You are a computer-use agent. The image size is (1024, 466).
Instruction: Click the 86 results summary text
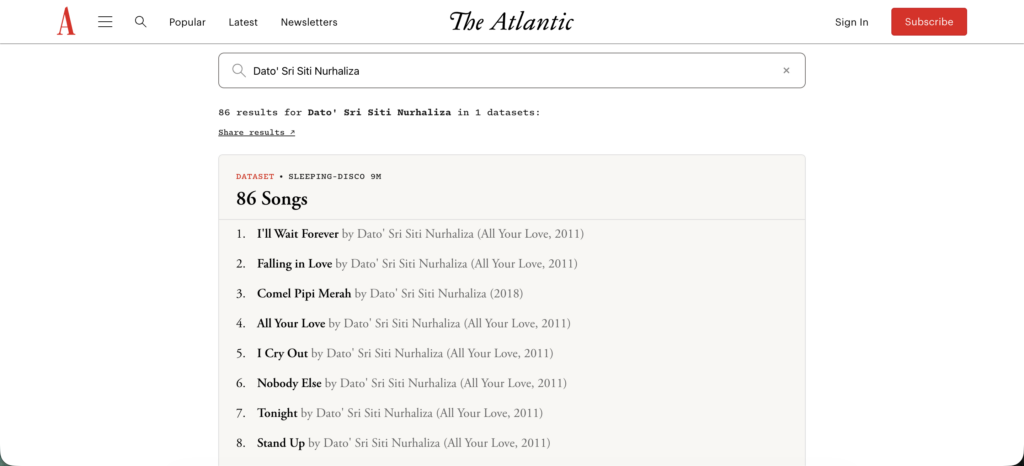(379, 112)
